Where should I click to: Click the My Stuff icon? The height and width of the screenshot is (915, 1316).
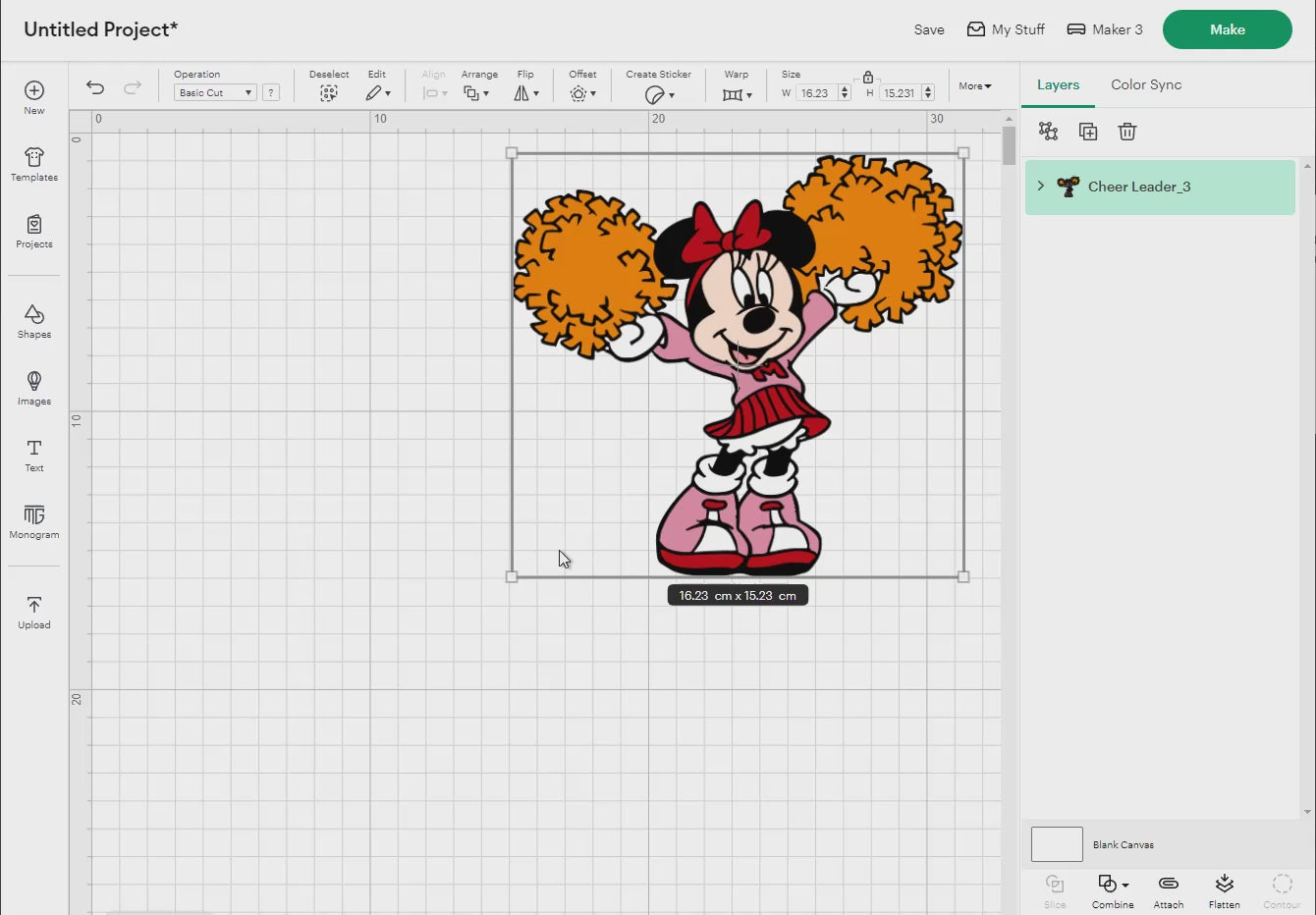(976, 29)
